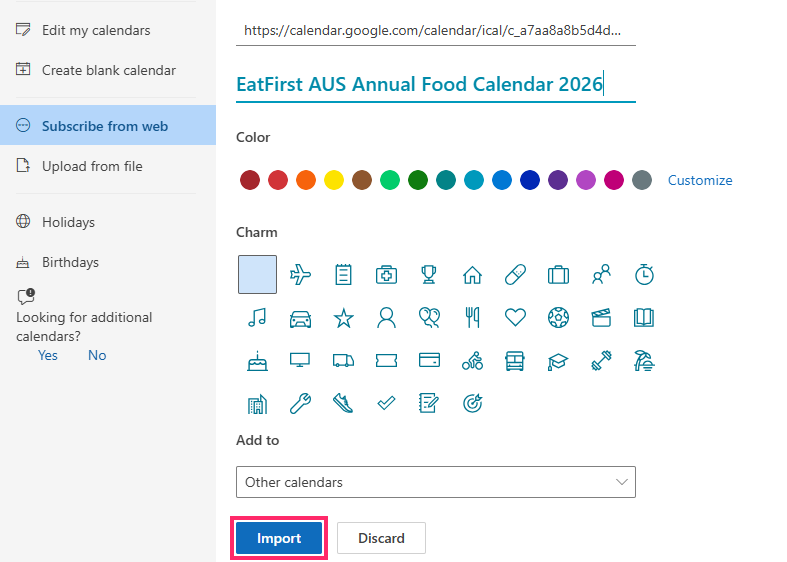Choose the ticket charm icon
Image resolution: width=787 pixels, height=562 pixels.
pos(386,360)
